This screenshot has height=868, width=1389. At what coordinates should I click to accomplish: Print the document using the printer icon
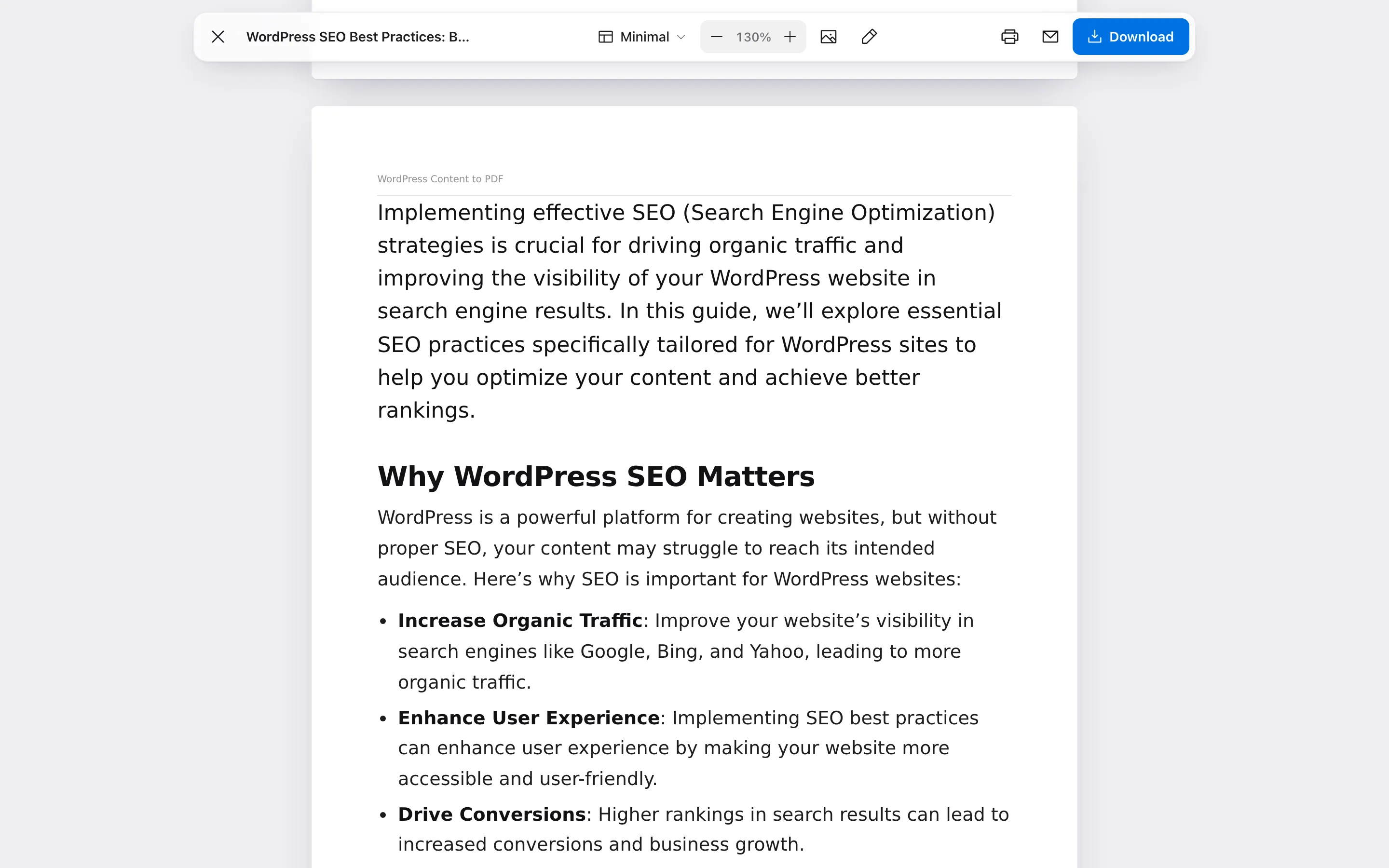pos(1009,37)
